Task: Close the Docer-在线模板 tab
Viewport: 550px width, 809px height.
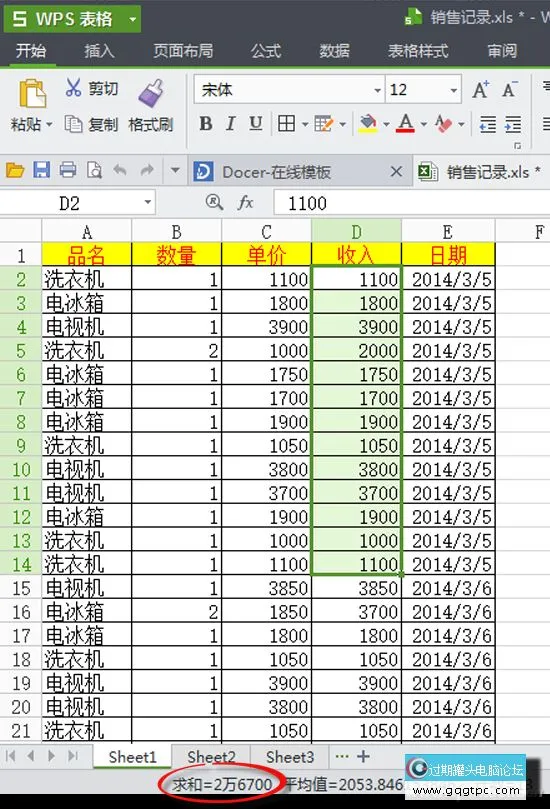Action: coord(396,172)
